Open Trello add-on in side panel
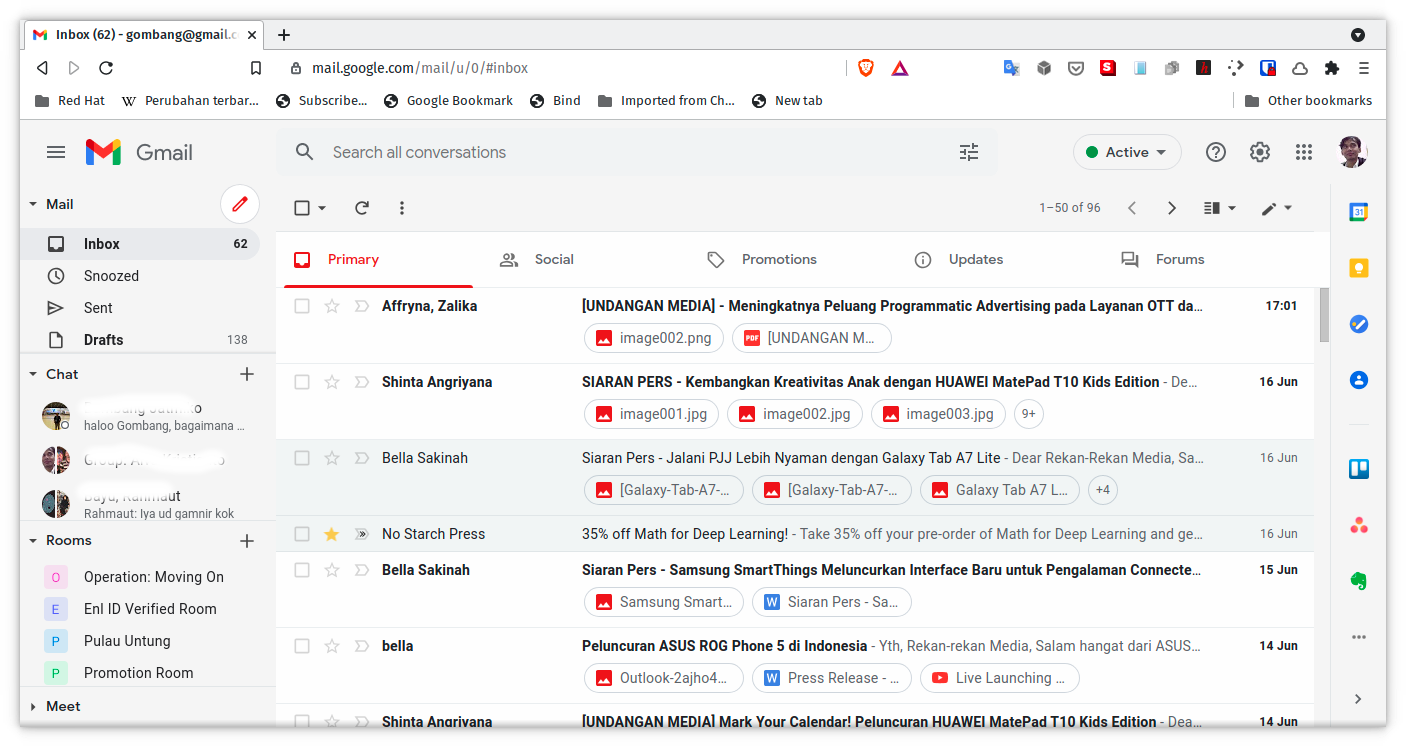 click(1359, 469)
